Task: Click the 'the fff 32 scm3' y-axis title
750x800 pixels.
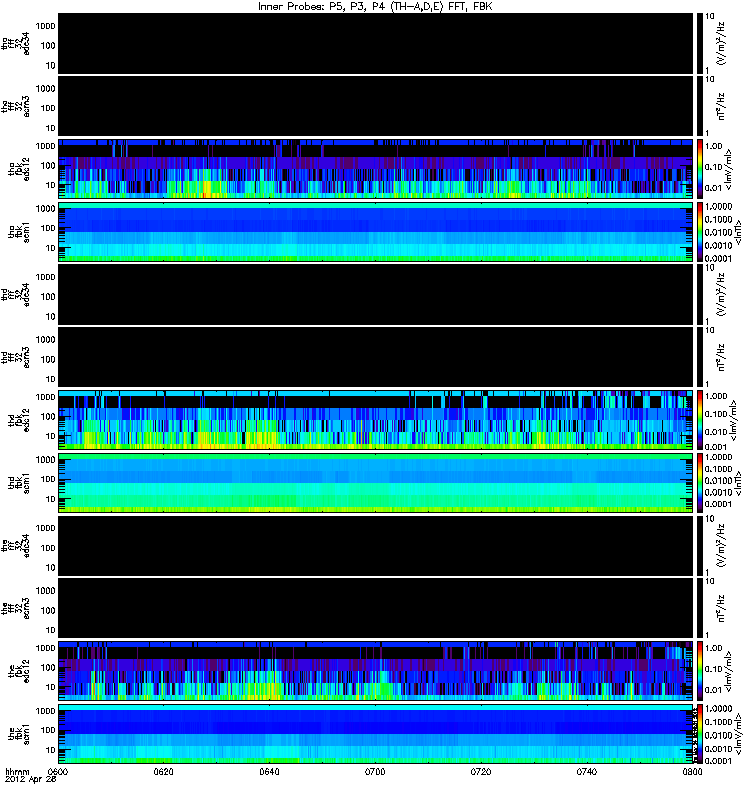Action: (15, 609)
